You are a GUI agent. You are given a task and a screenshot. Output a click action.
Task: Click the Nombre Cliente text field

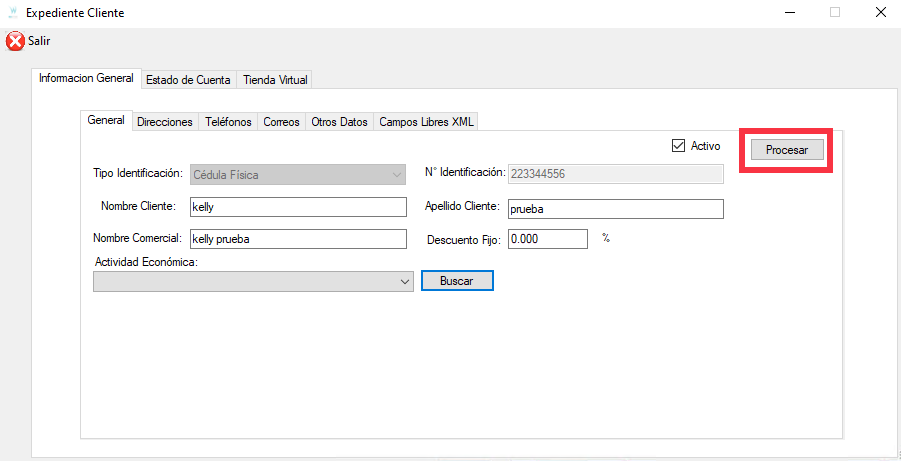(x=297, y=207)
